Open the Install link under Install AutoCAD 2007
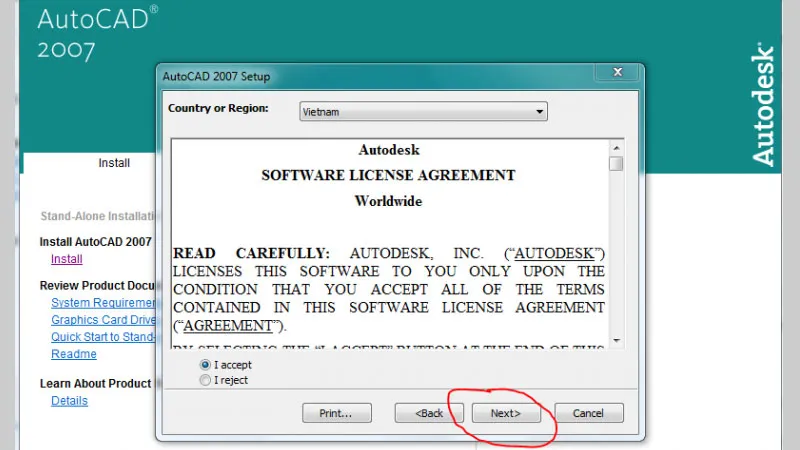The image size is (800, 450). click(x=67, y=259)
